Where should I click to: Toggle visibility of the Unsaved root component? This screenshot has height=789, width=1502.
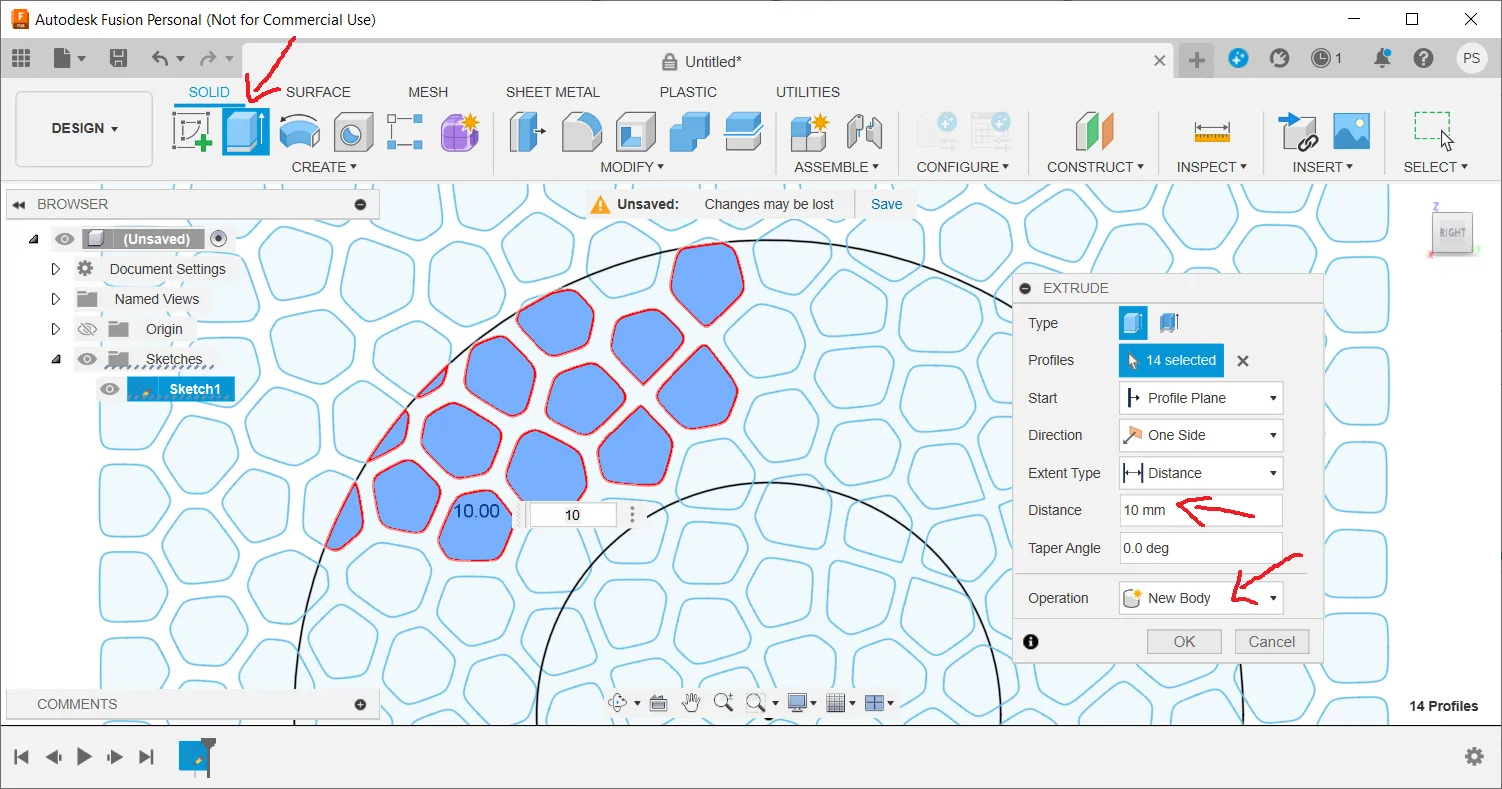65,239
